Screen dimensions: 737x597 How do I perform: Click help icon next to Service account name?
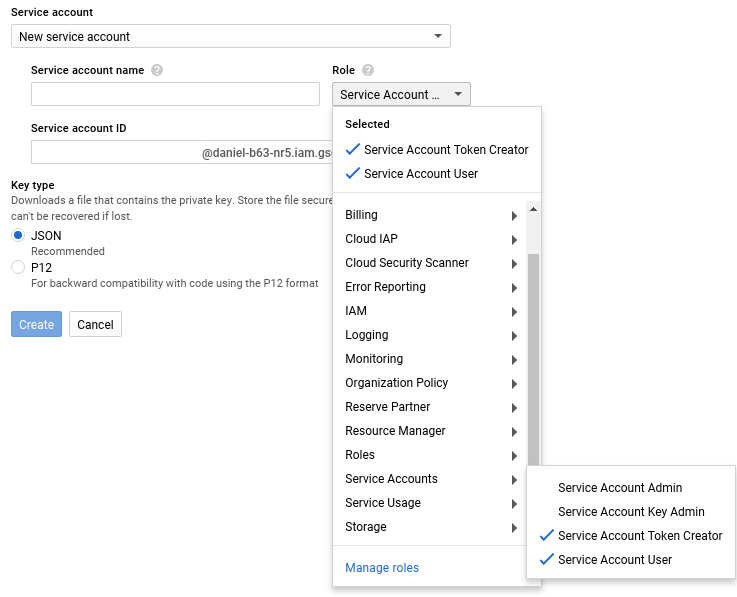click(157, 71)
